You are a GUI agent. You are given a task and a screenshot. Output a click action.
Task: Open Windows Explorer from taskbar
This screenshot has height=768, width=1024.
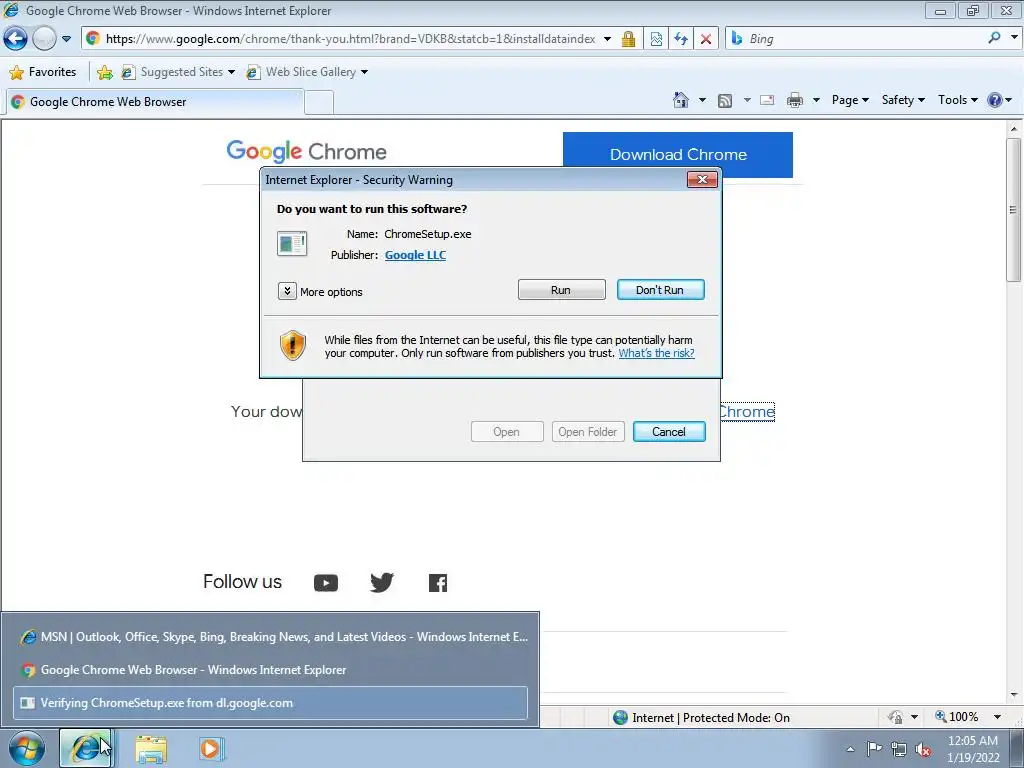(151, 749)
